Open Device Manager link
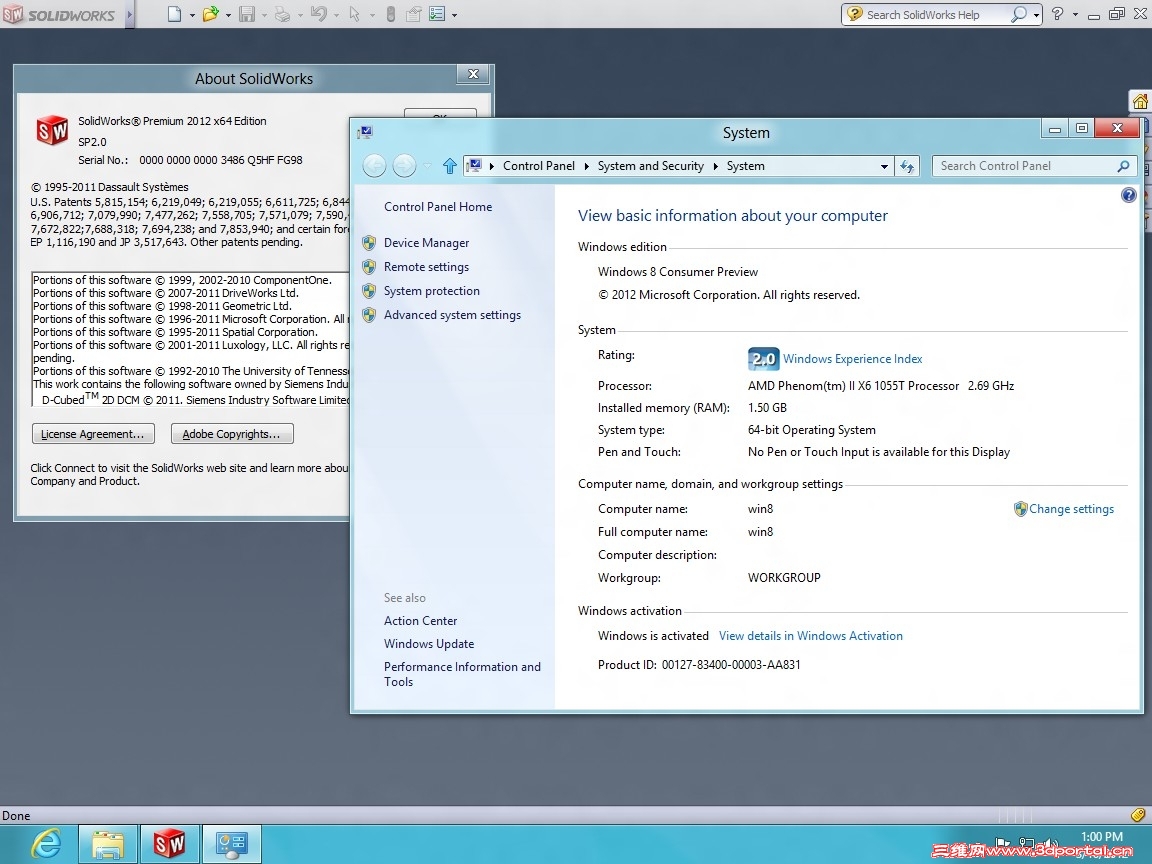 pyautogui.click(x=426, y=243)
